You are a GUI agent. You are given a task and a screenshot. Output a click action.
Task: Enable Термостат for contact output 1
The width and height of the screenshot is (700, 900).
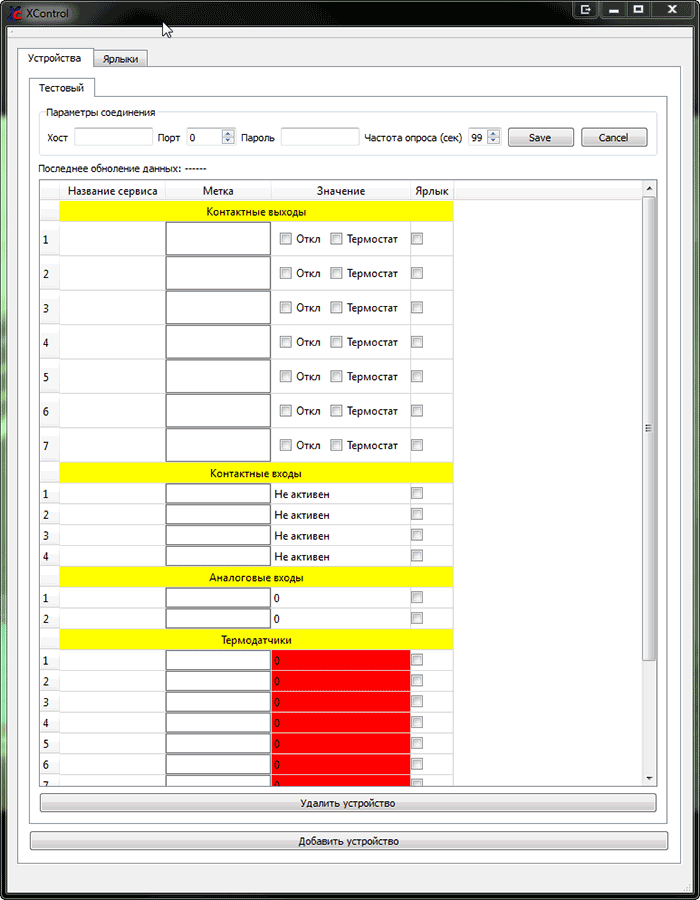pyautogui.click(x=336, y=239)
